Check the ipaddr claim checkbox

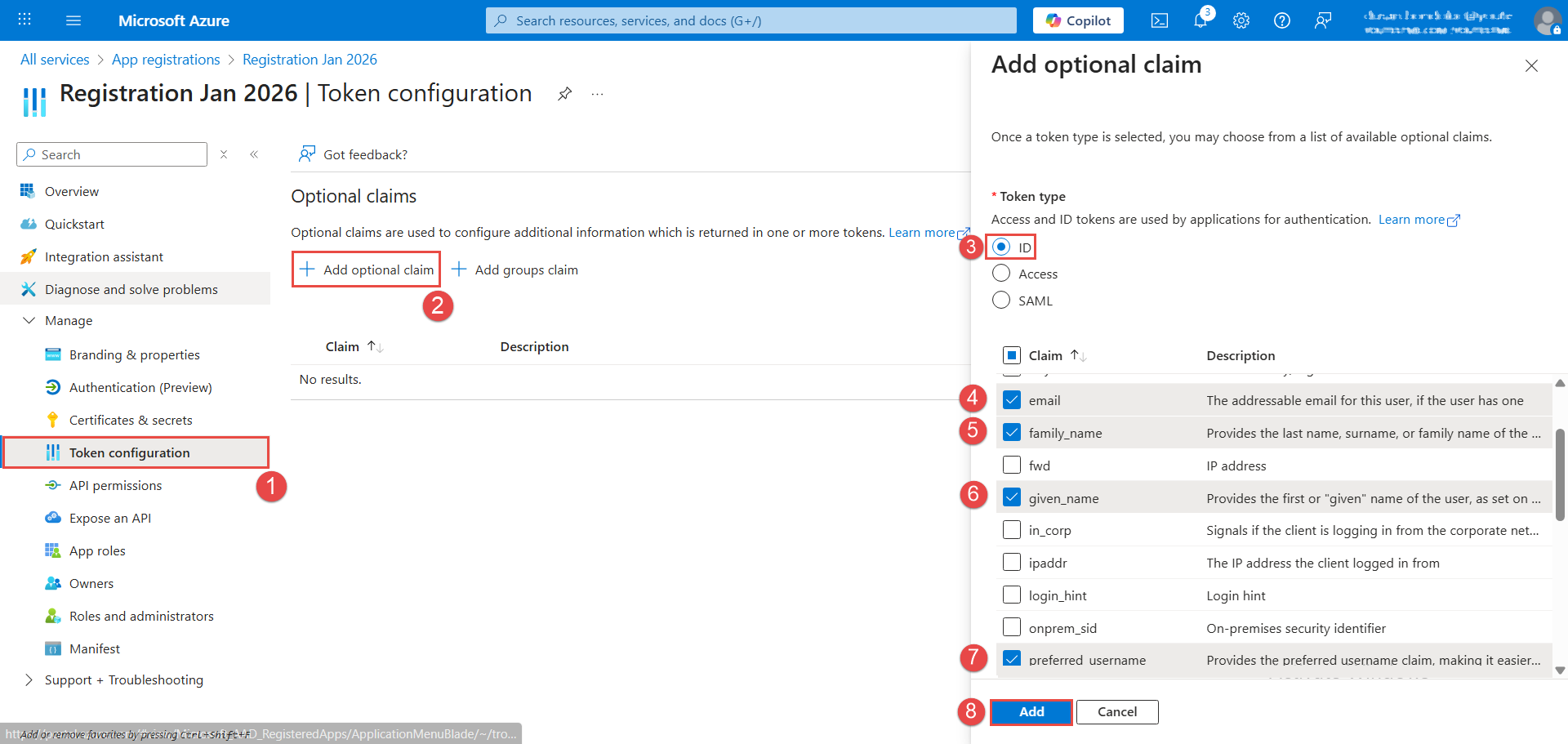click(x=1012, y=563)
